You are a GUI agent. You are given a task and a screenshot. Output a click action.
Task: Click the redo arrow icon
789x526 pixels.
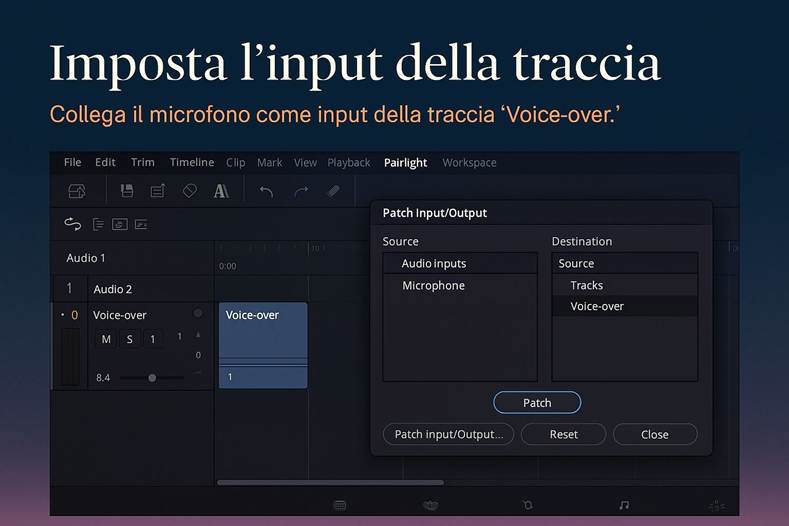coord(301,191)
